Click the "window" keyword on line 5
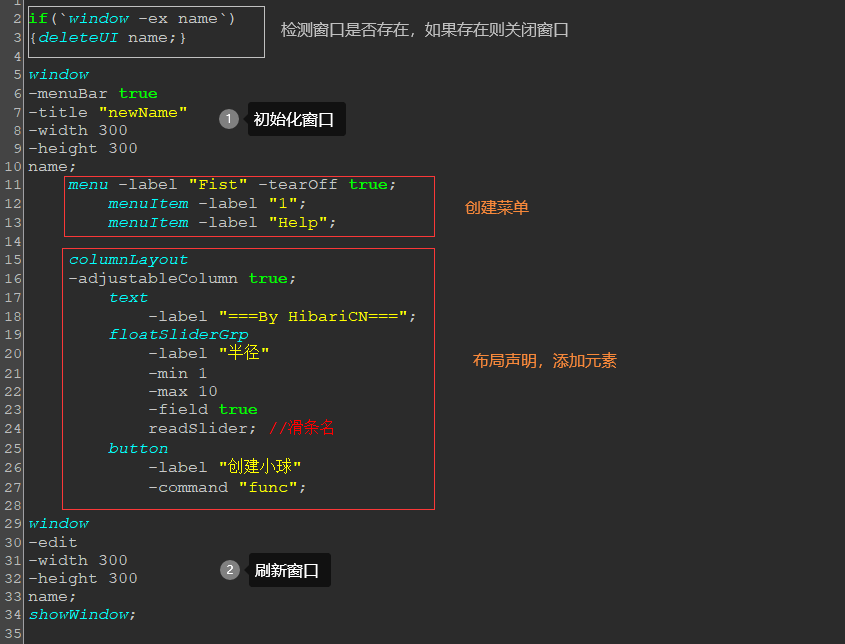 pyautogui.click(x=59, y=74)
